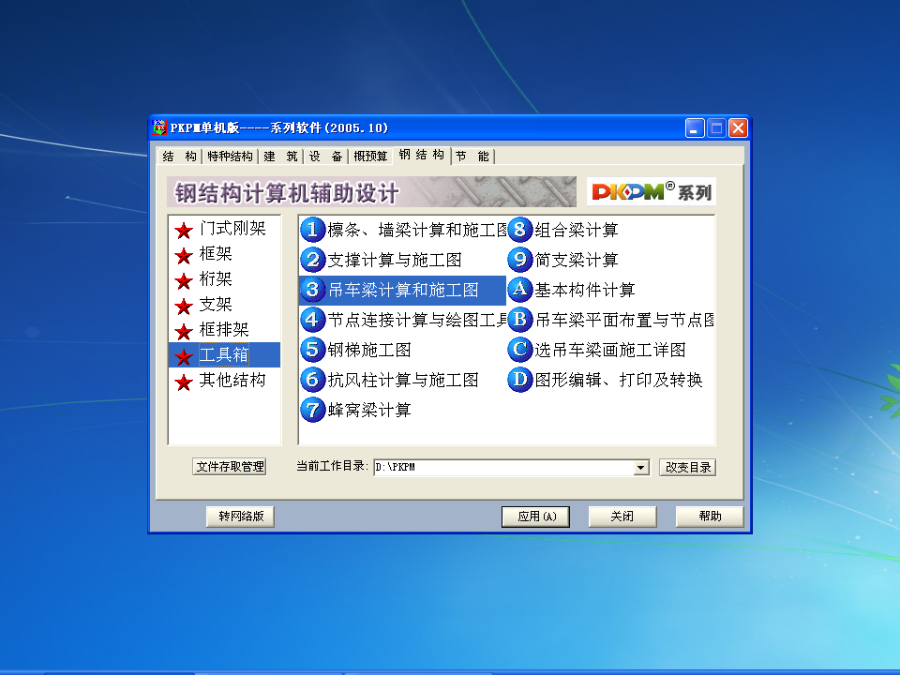Click the red star next to 门式刚架

tap(184, 231)
